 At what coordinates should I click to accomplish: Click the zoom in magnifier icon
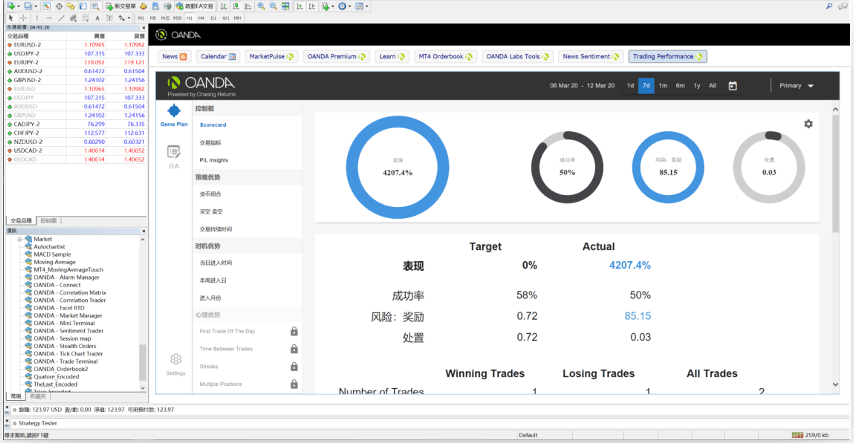click(x=261, y=6)
